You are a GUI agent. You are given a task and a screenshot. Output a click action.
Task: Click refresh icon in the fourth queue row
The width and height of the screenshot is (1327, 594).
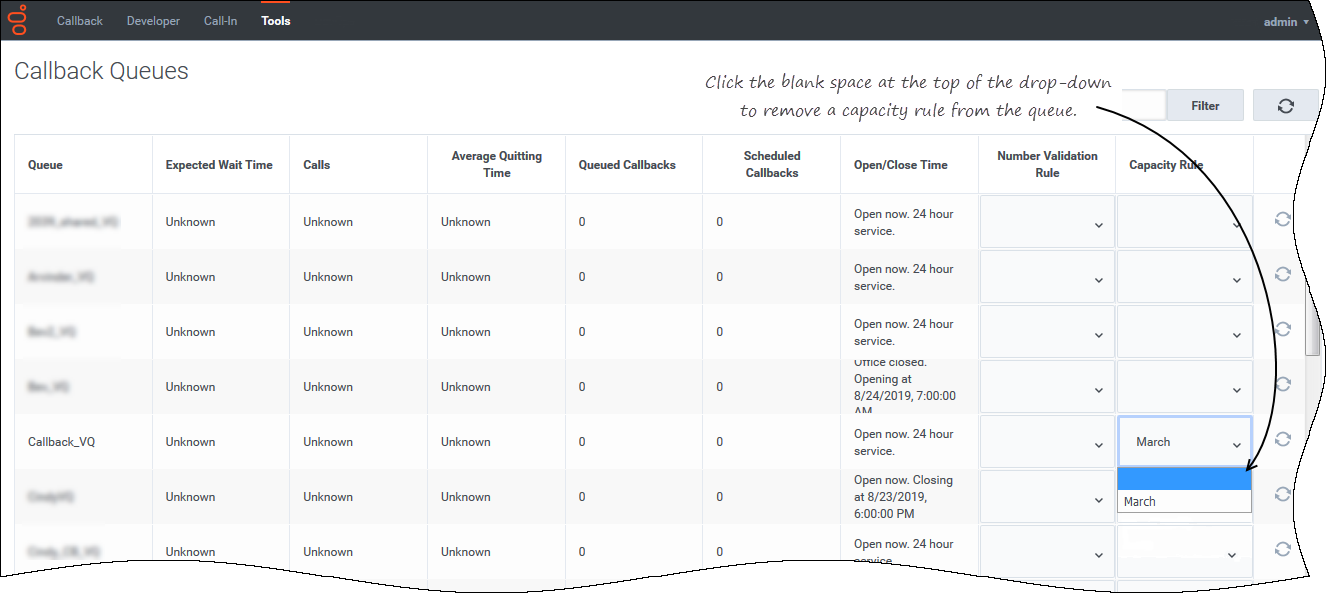click(x=1283, y=385)
